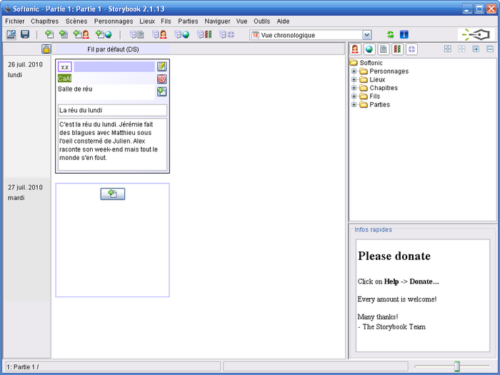500x375 pixels.
Task: Delete the scene using the red icon
Action: (x=162, y=79)
